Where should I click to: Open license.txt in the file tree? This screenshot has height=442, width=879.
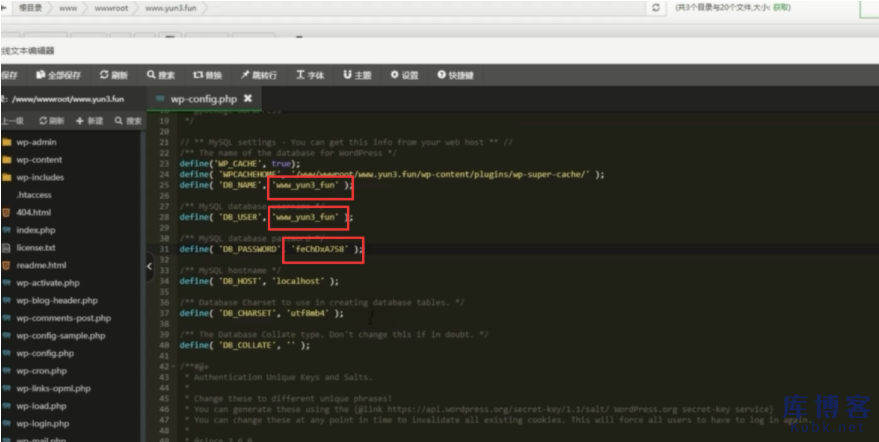click(35, 247)
